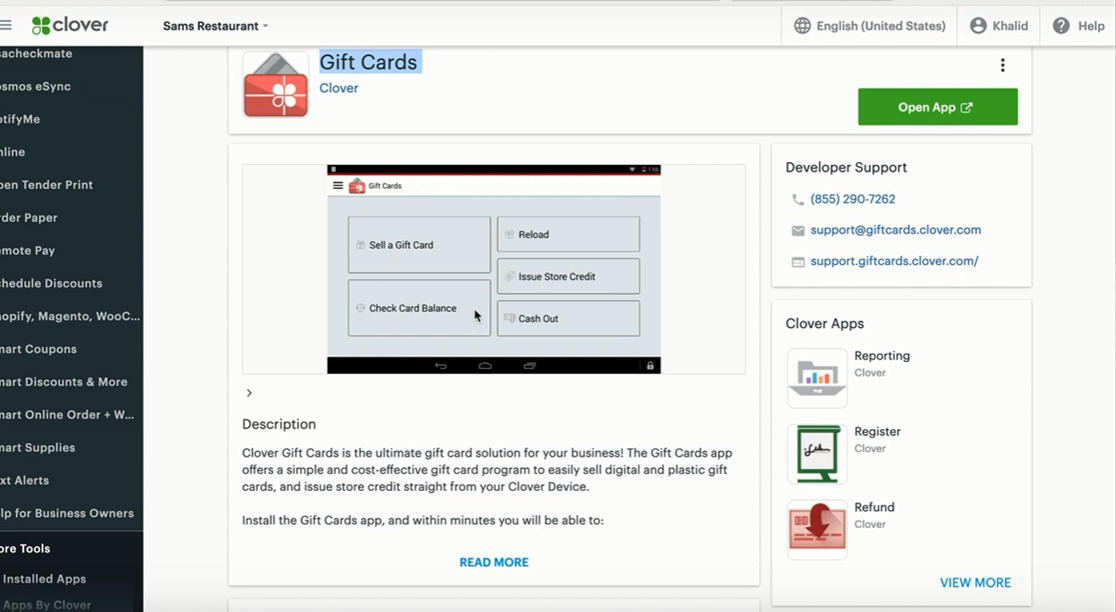
Task: Change the English (United States) language setting
Action: pyautogui.click(x=880, y=26)
